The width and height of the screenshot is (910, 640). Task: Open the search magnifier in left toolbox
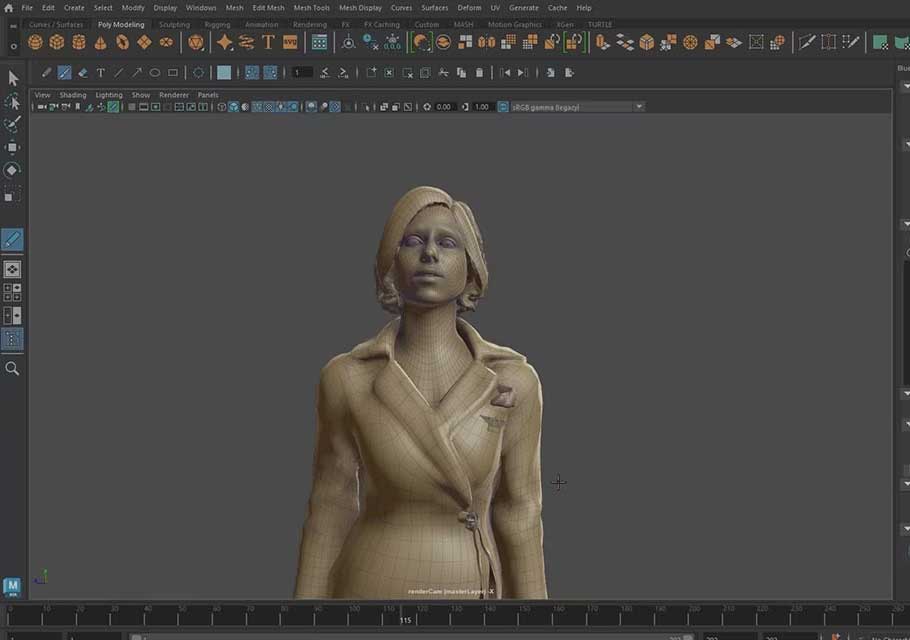(x=12, y=368)
